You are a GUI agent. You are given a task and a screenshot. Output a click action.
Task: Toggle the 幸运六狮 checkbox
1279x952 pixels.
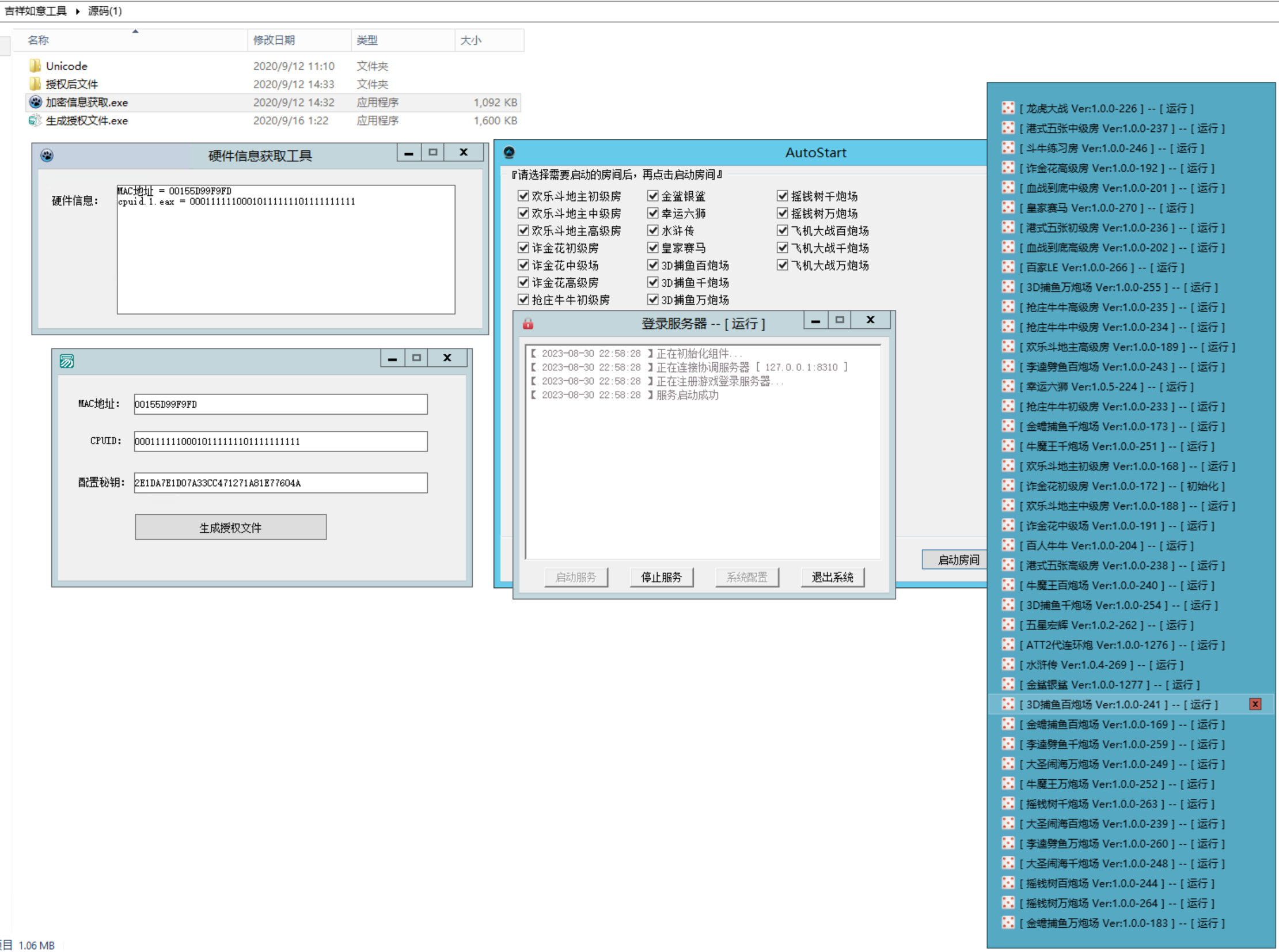[653, 213]
